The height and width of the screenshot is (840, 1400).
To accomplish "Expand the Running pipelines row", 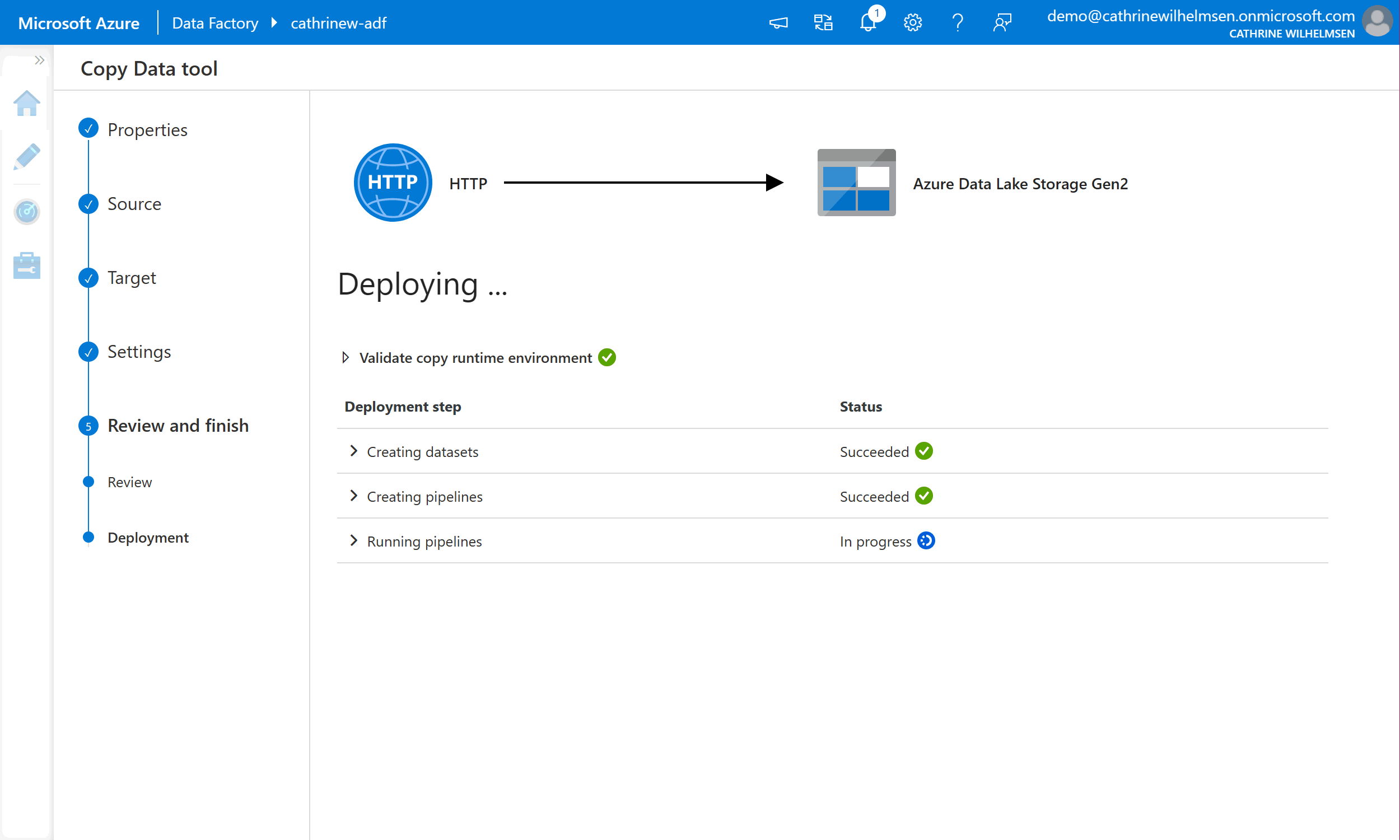I will pyautogui.click(x=354, y=540).
